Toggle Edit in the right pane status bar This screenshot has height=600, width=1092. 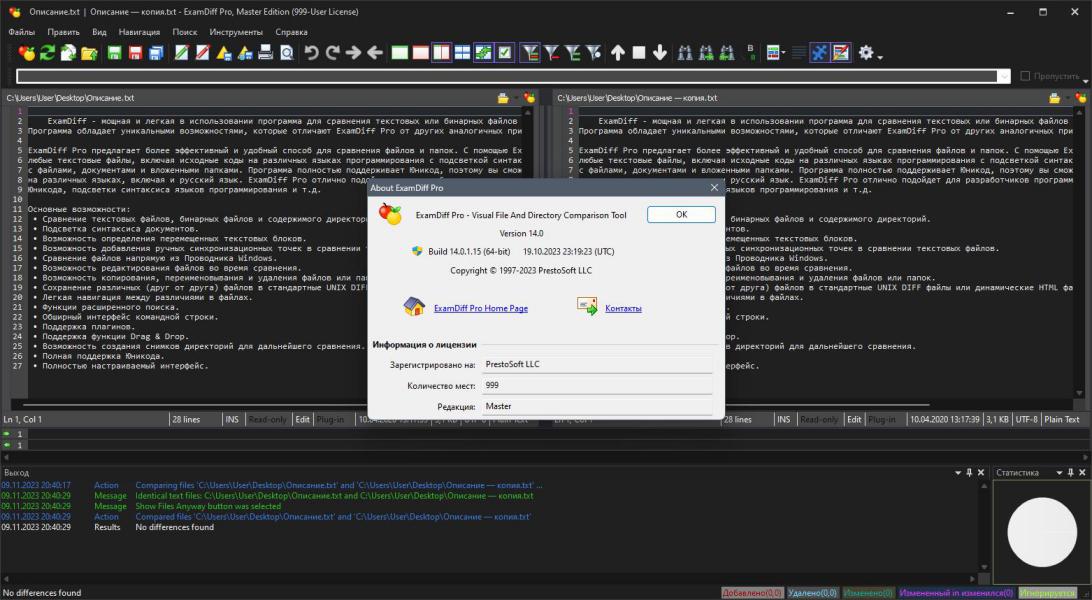[854, 420]
